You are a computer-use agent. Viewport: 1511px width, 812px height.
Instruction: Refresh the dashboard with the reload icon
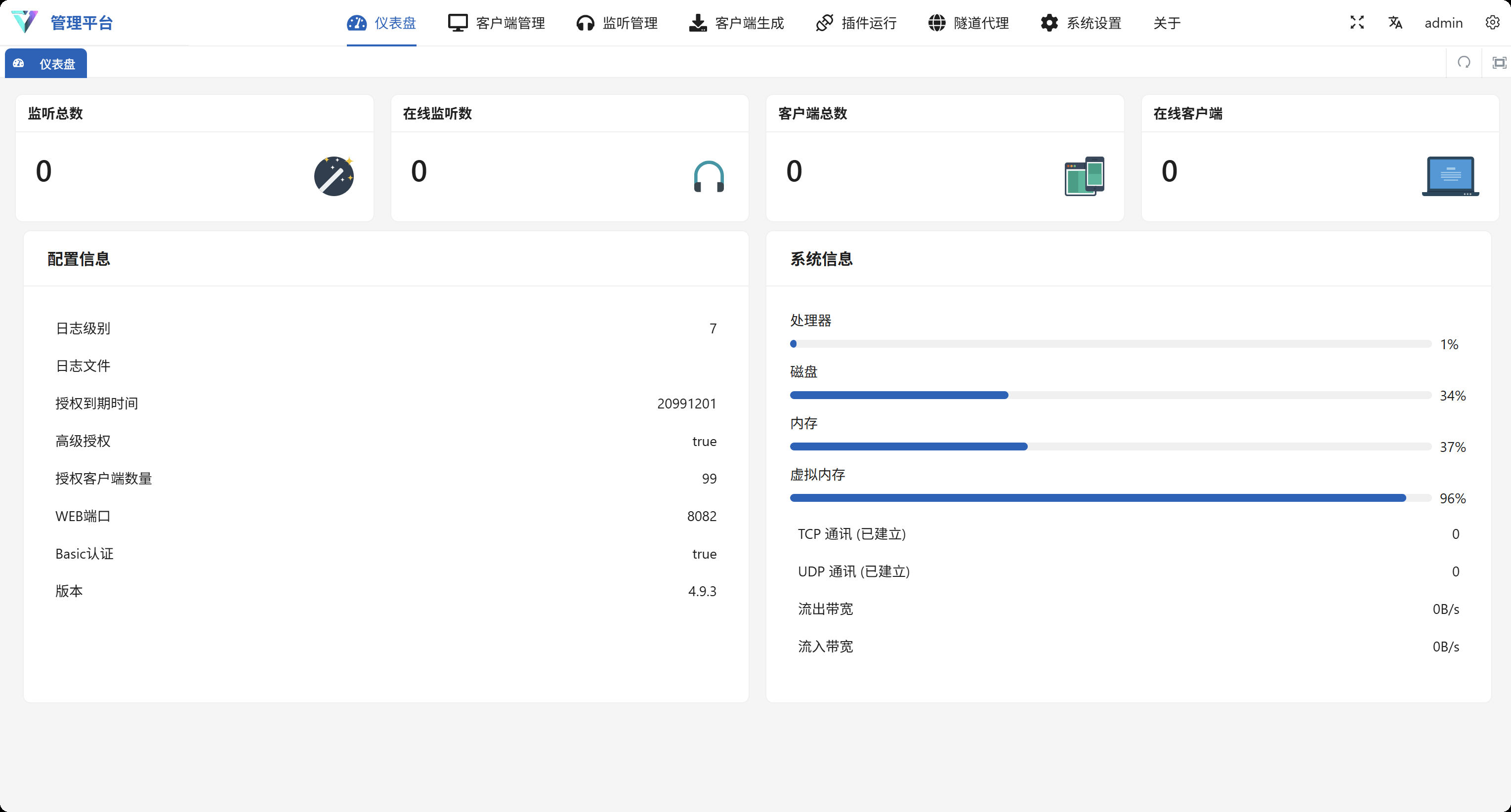click(x=1464, y=63)
